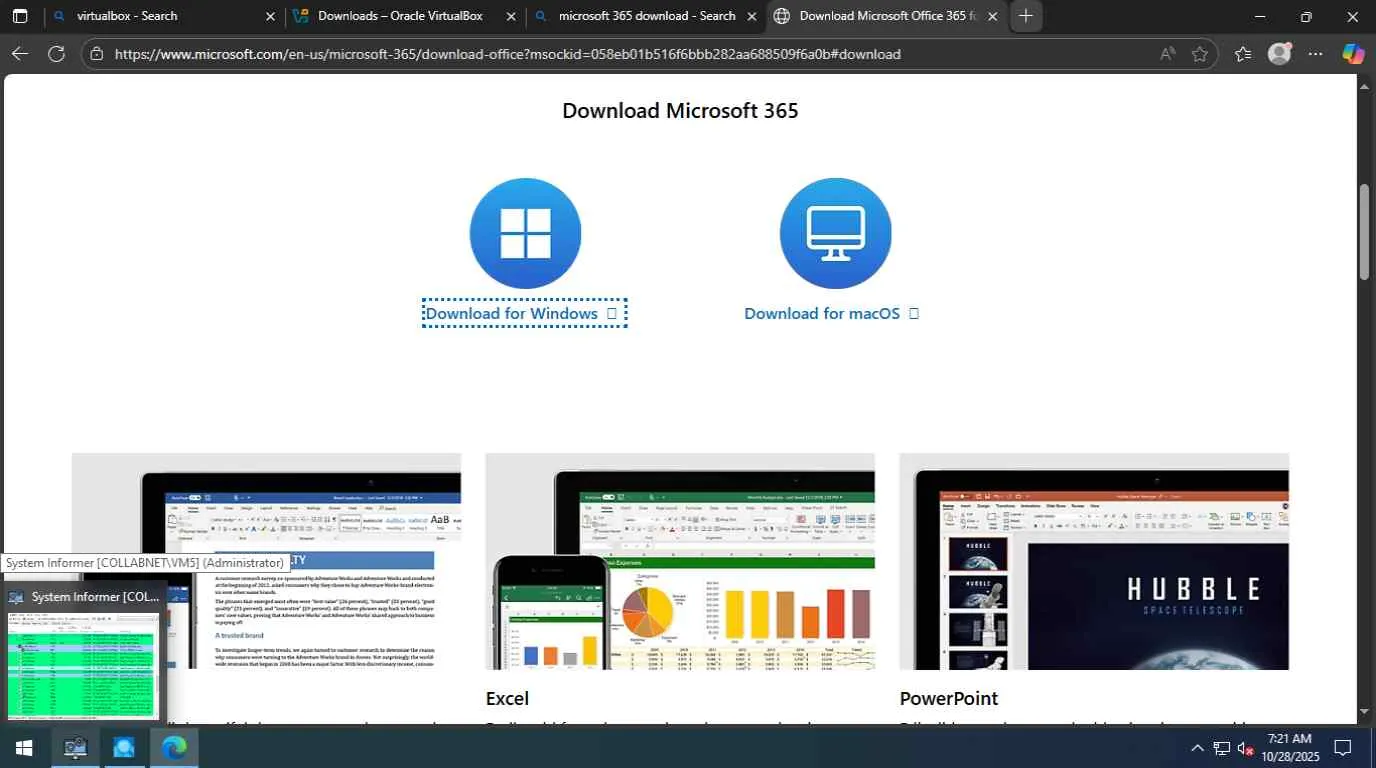Open the browser profile avatar

pyautogui.click(x=1279, y=54)
